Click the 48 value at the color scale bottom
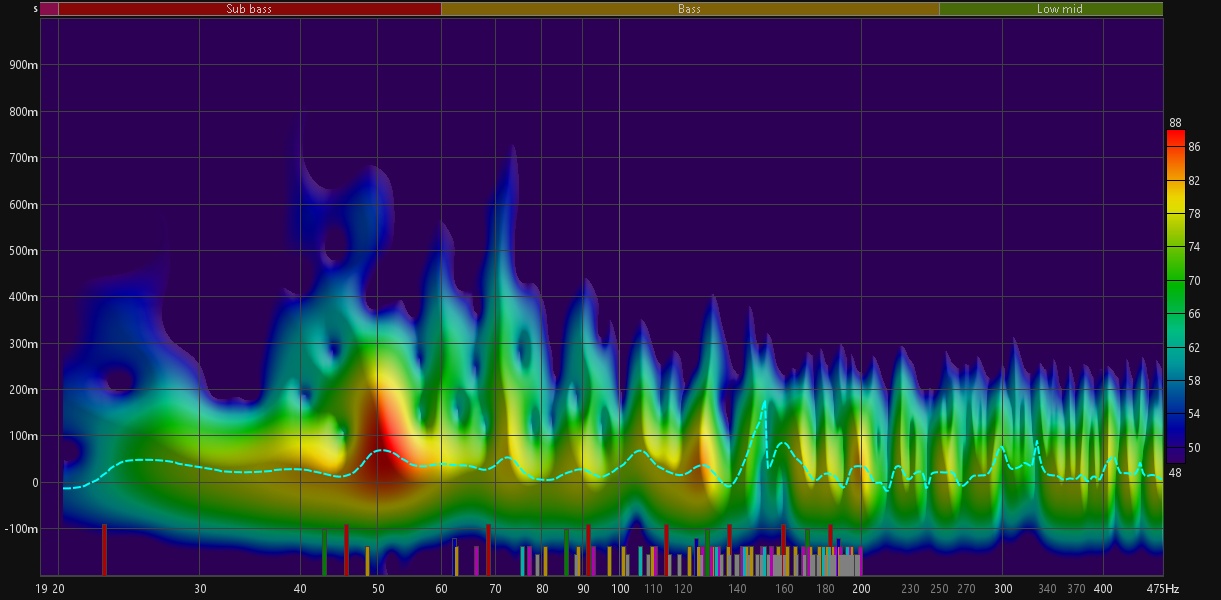Viewport: 1221px width, 600px height. [x=1175, y=473]
